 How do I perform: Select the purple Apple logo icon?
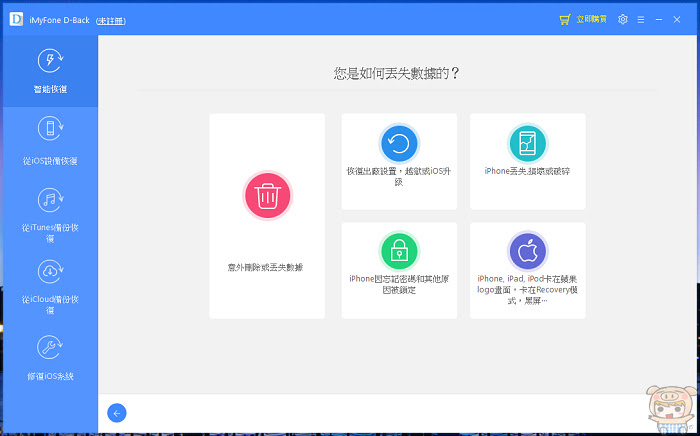(x=527, y=251)
